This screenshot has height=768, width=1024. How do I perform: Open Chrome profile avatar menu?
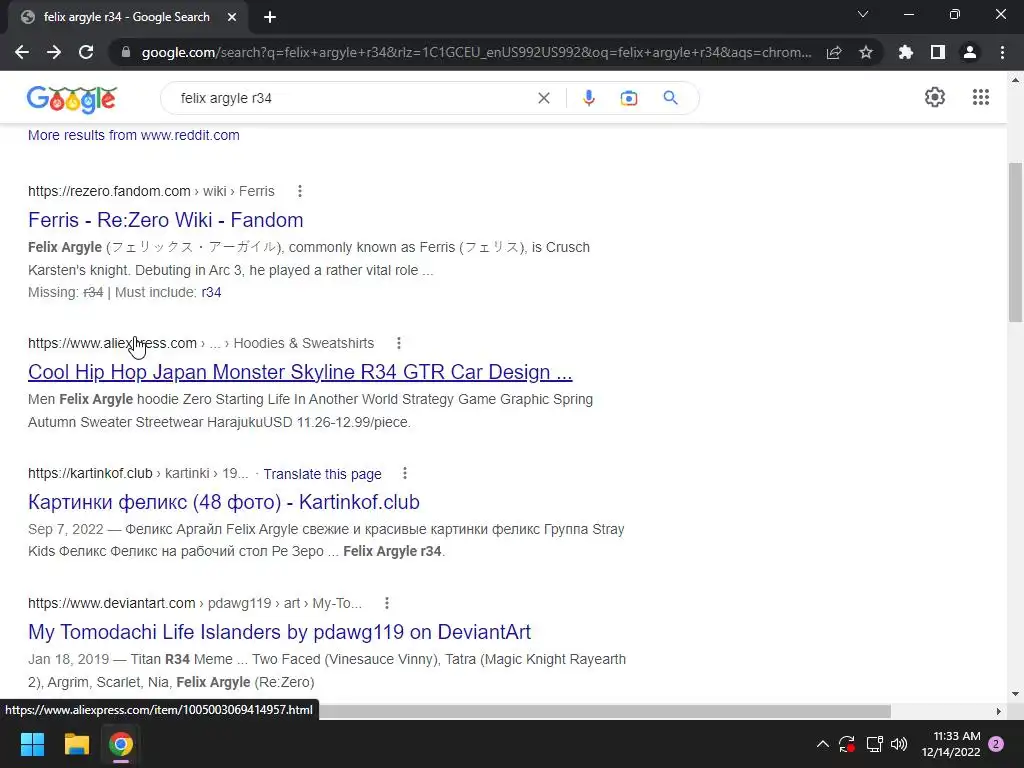970,52
